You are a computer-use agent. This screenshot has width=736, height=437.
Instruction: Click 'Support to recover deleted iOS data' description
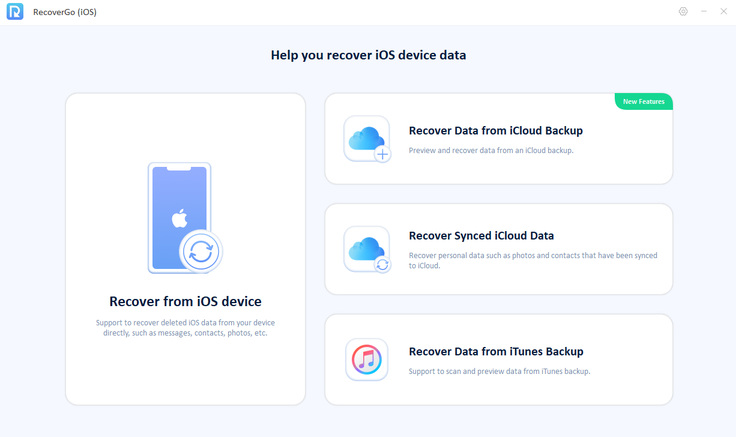coord(185,328)
